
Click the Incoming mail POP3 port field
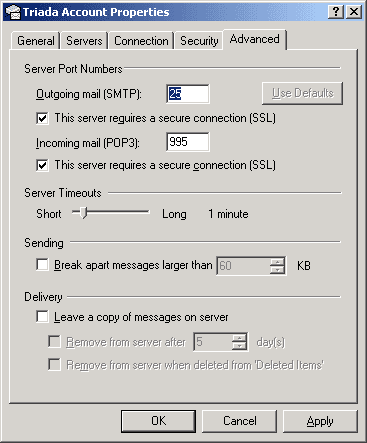(188, 142)
